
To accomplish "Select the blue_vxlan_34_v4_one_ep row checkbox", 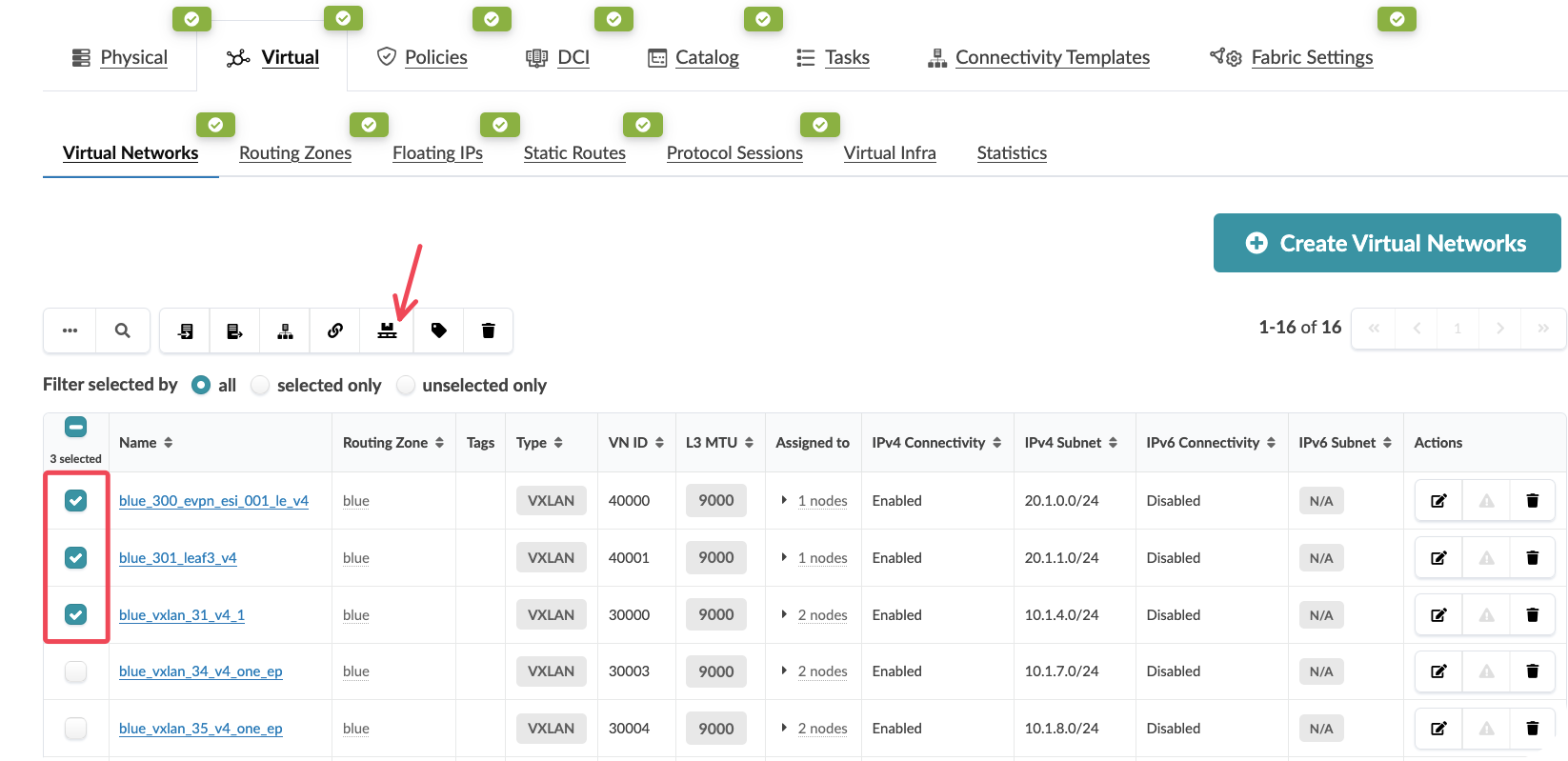I will [75, 671].
